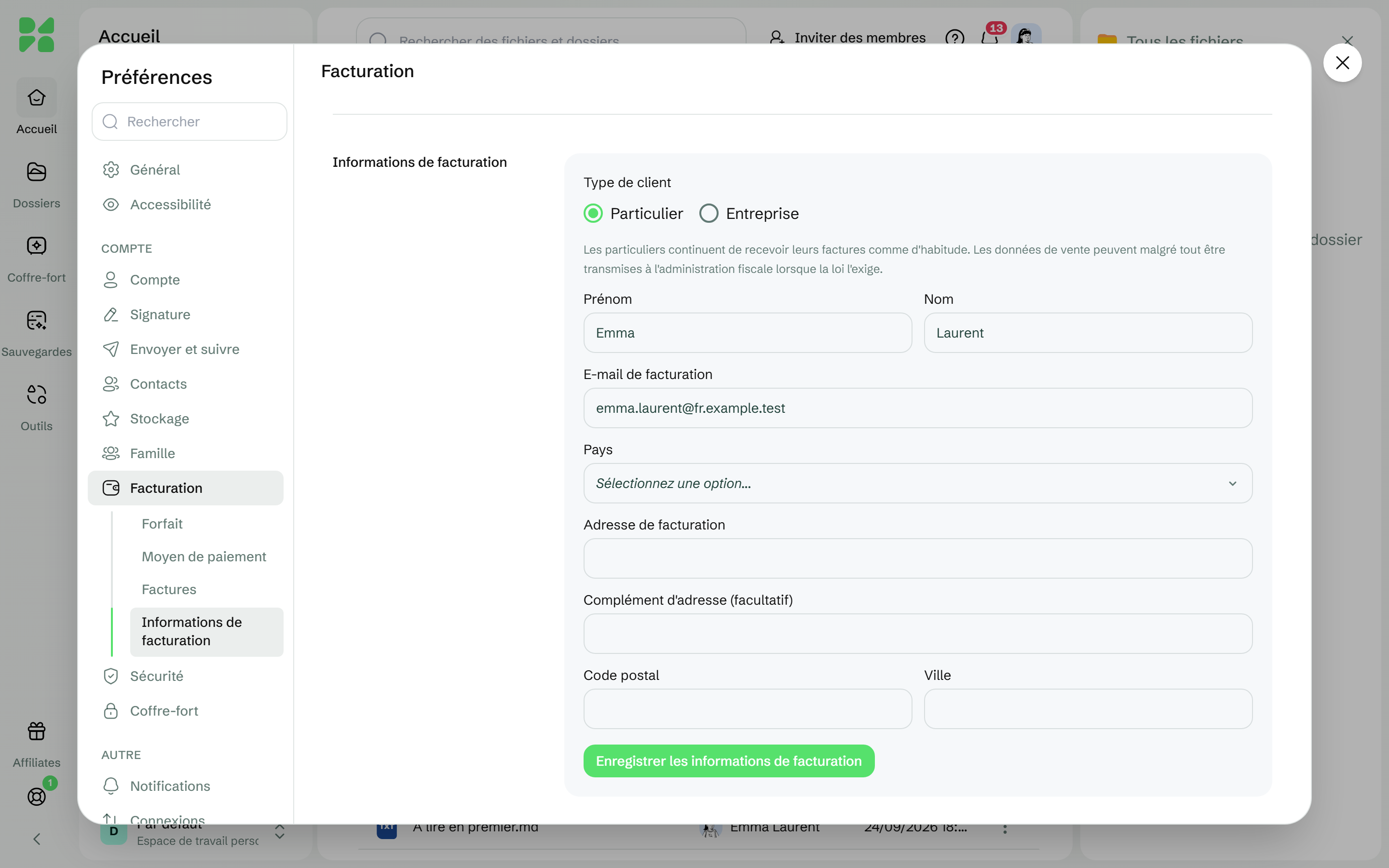1389x868 pixels.
Task: Click the Code postal field
Action: 747,708
